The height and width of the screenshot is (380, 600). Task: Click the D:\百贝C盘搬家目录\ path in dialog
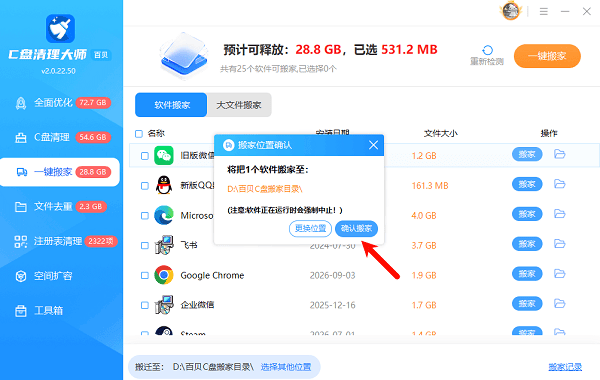click(265, 189)
